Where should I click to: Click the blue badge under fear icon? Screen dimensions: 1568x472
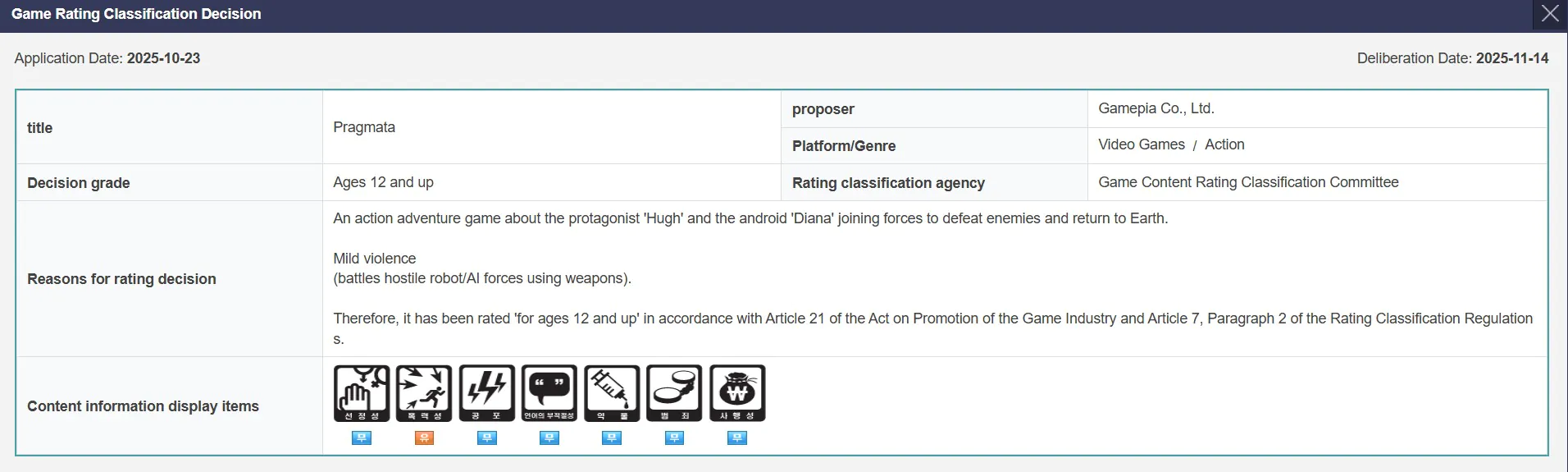pos(487,438)
